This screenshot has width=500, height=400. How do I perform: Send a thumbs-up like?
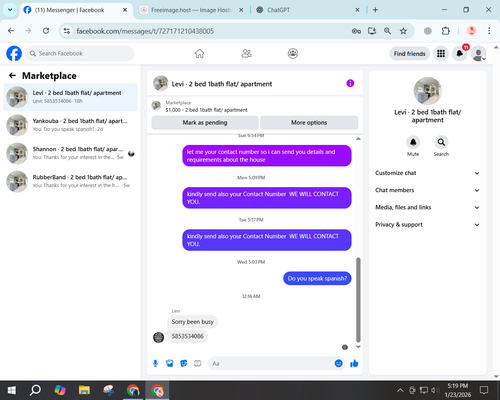354,363
